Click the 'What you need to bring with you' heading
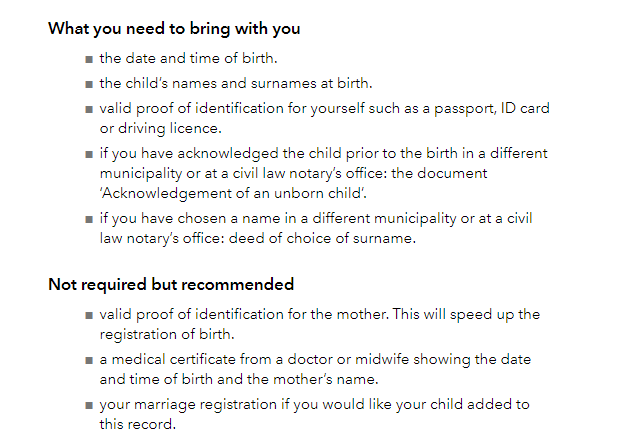This screenshot has width=622, height=445. coord(174,29)
